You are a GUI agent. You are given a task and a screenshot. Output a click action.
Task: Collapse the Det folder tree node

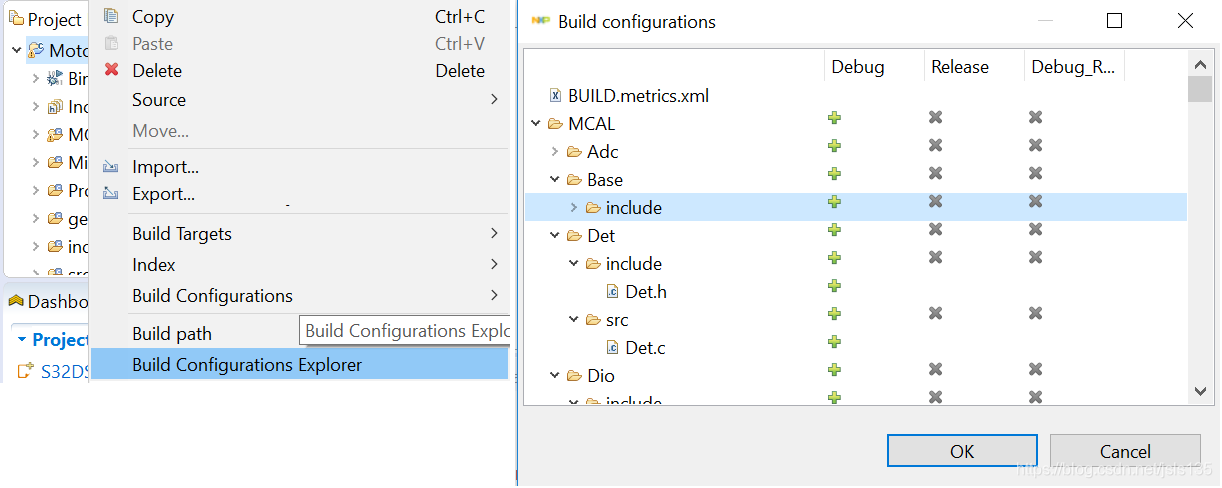[555, 236]
